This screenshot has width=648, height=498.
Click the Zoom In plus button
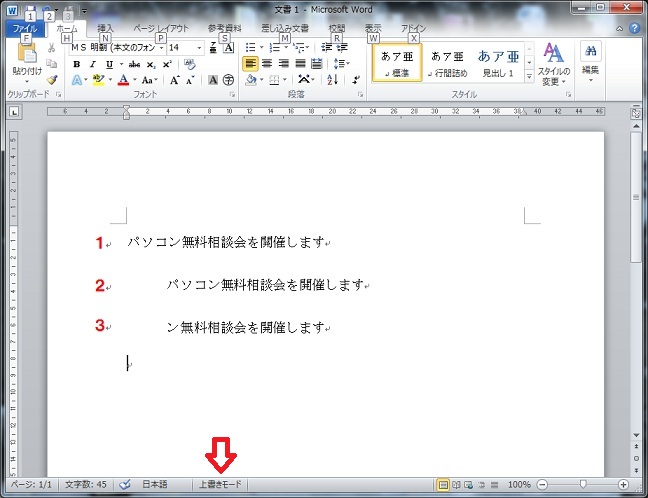(x=624, y=484)
